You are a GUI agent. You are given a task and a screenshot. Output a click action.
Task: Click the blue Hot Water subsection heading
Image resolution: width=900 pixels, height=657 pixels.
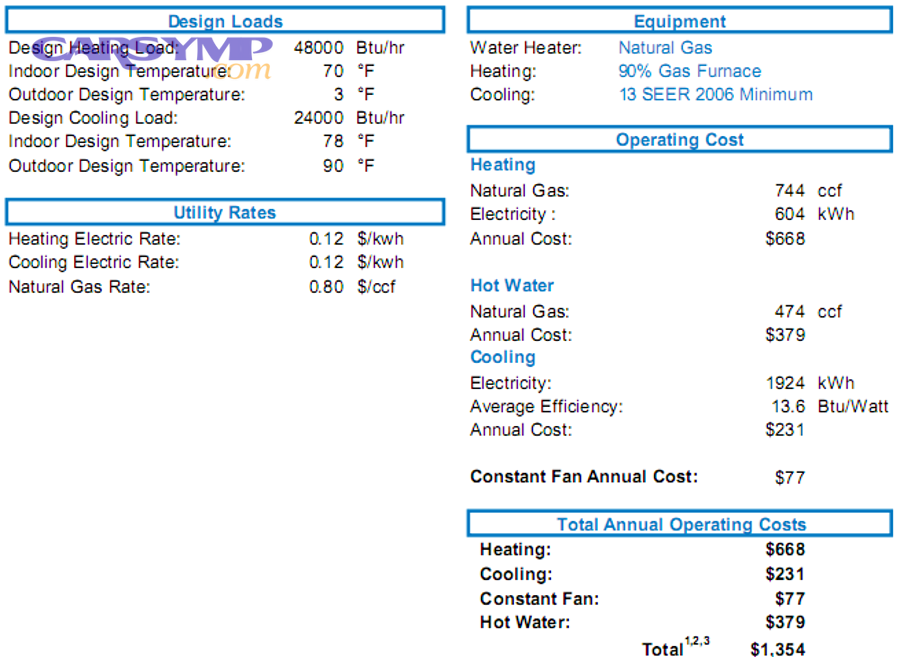512,286
